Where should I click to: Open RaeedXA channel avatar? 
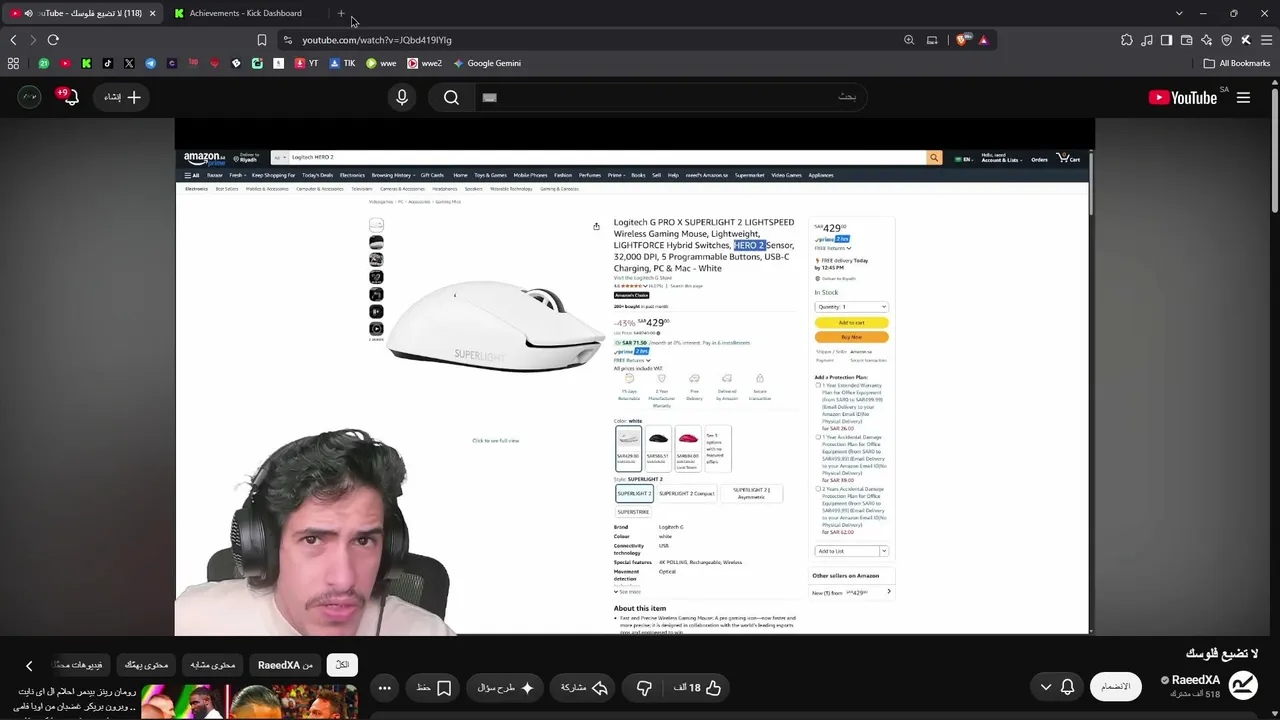pyautogui.click(x=1242, y=686)
